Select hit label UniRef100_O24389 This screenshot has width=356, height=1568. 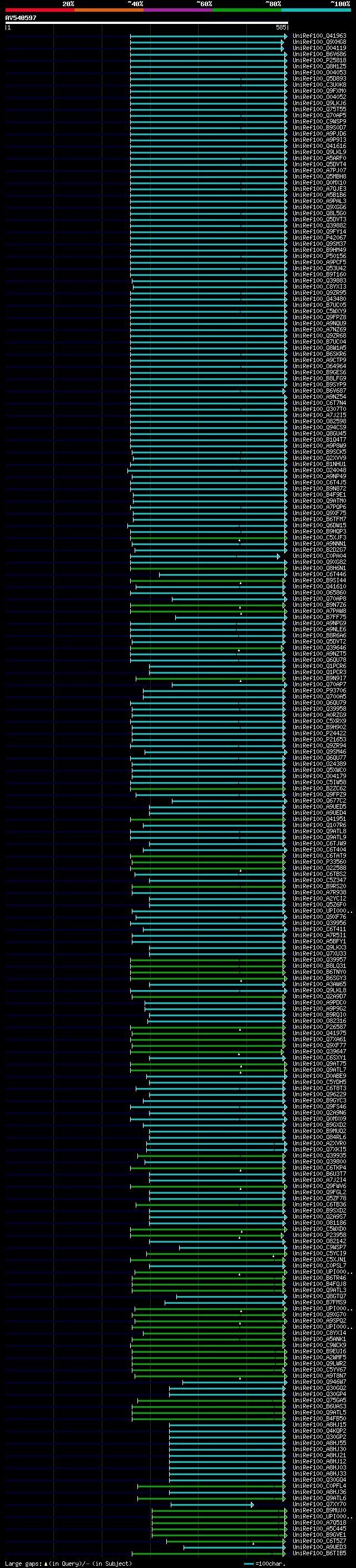click(319, 764)
